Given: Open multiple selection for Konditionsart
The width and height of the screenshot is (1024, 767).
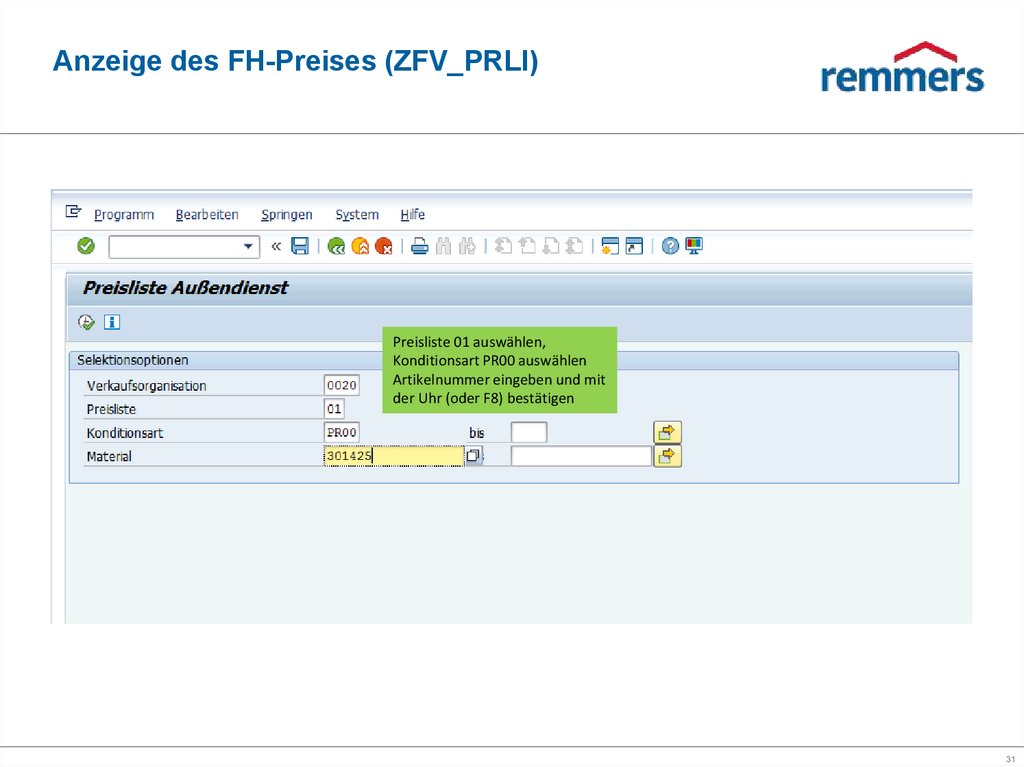Looking at the screenshot, I should tap(666, 431).
